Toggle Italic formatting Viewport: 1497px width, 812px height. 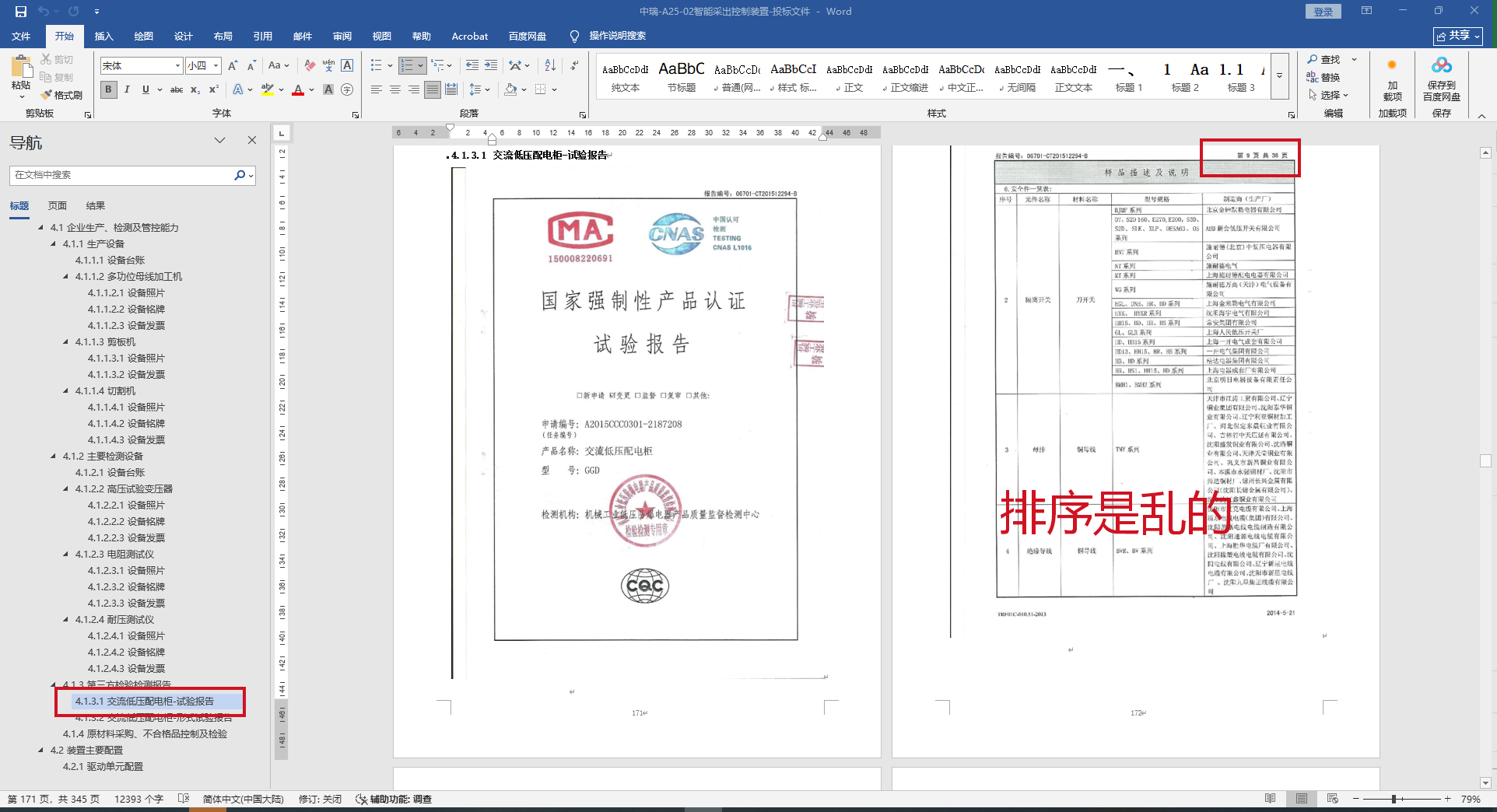[127, 89]
